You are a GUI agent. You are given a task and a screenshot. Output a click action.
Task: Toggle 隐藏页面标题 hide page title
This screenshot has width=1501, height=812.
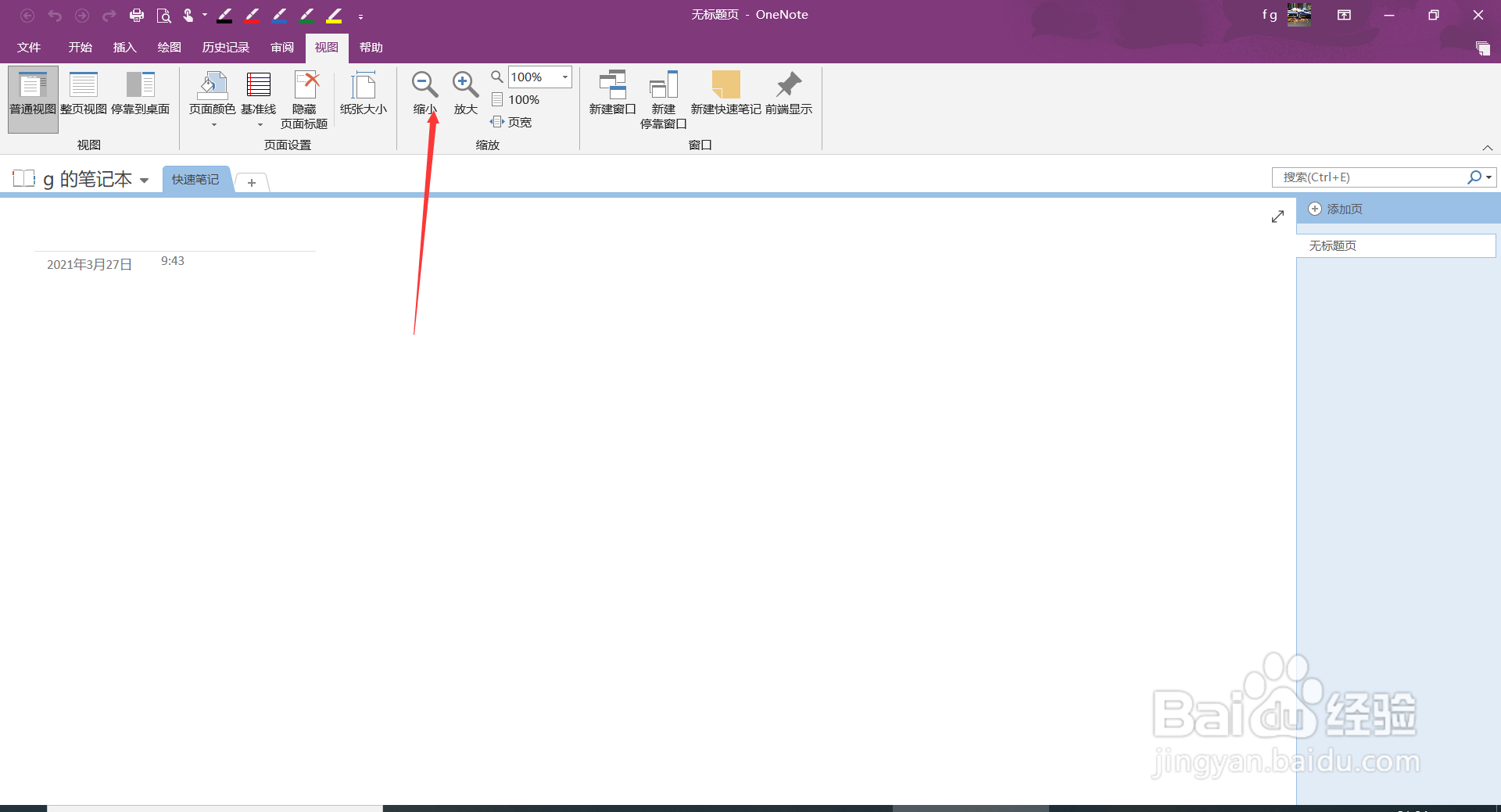click(x=304, y=99)
